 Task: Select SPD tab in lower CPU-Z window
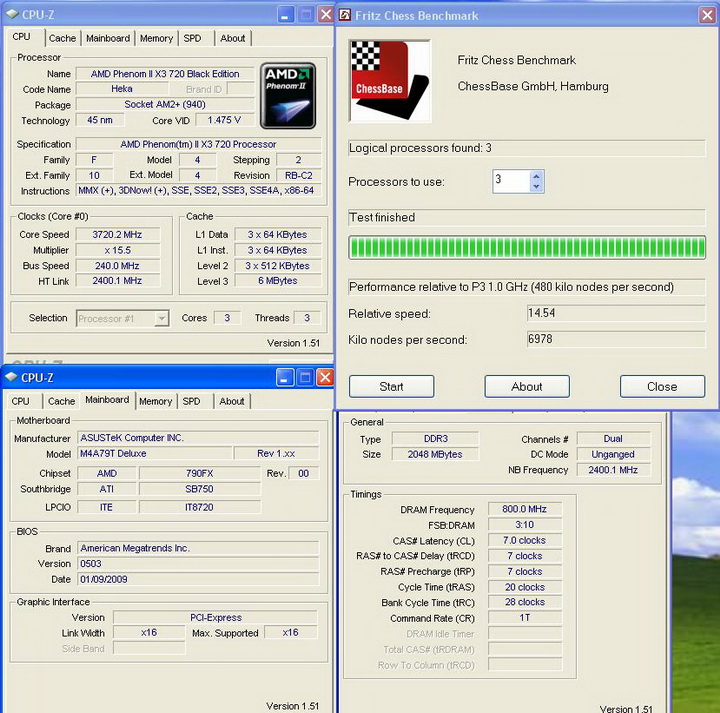(x=191, y=401)
